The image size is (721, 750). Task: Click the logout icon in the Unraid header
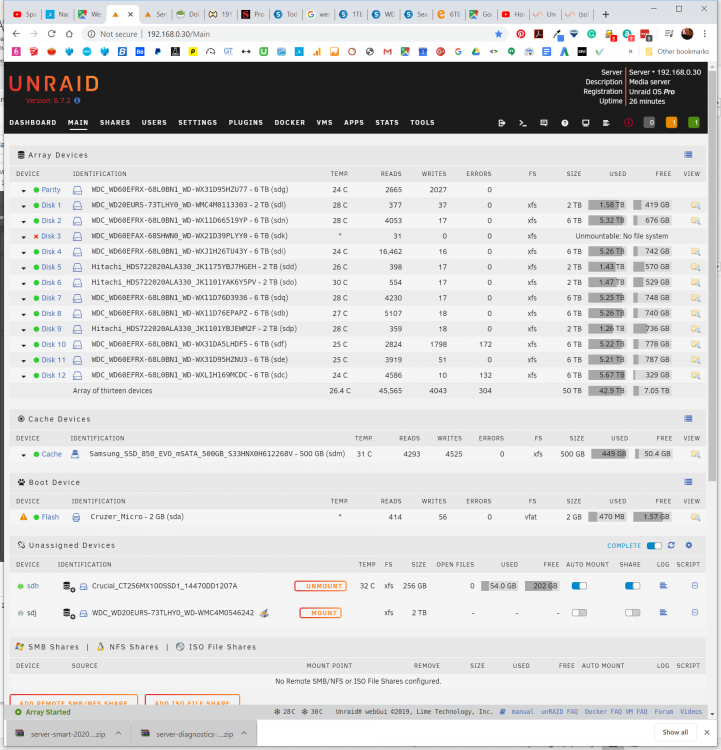click(501, 123)
